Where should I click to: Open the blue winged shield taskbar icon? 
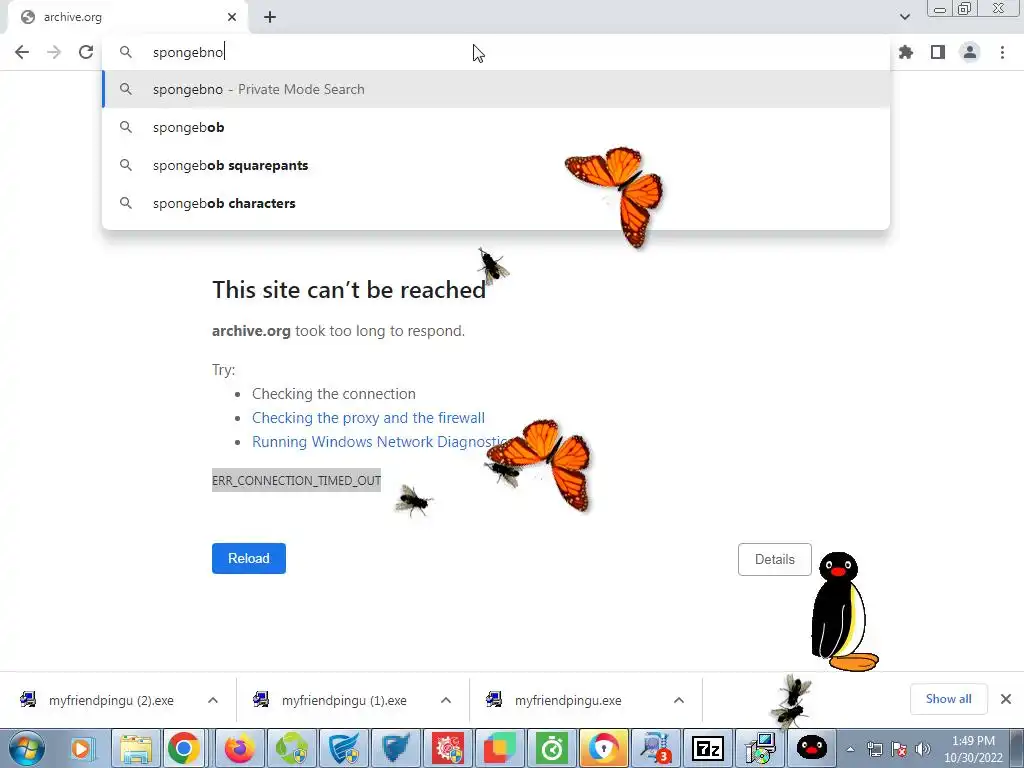click(344, 748)
